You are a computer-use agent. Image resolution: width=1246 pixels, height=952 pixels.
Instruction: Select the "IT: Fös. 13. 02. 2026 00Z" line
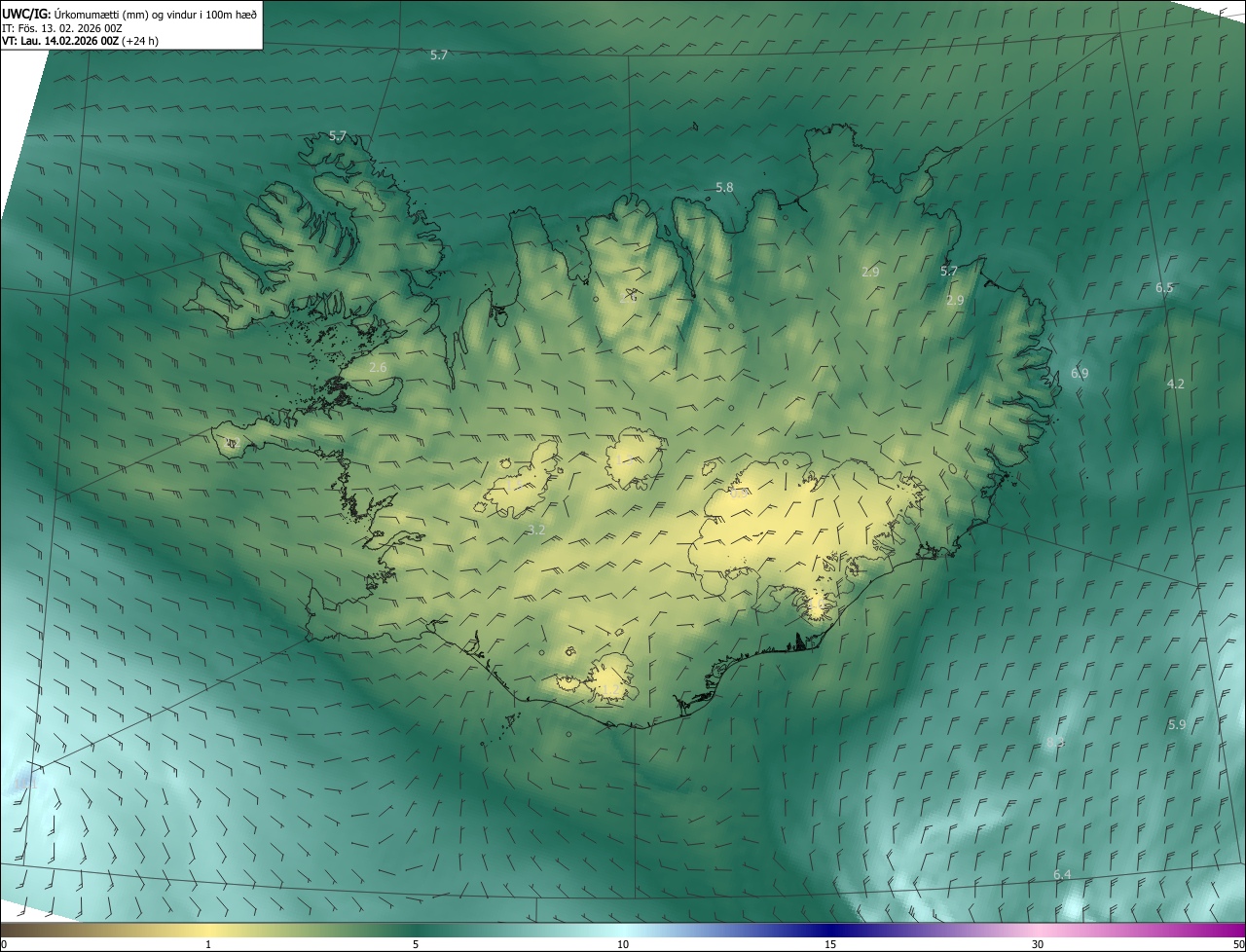(x=62, y=27)
